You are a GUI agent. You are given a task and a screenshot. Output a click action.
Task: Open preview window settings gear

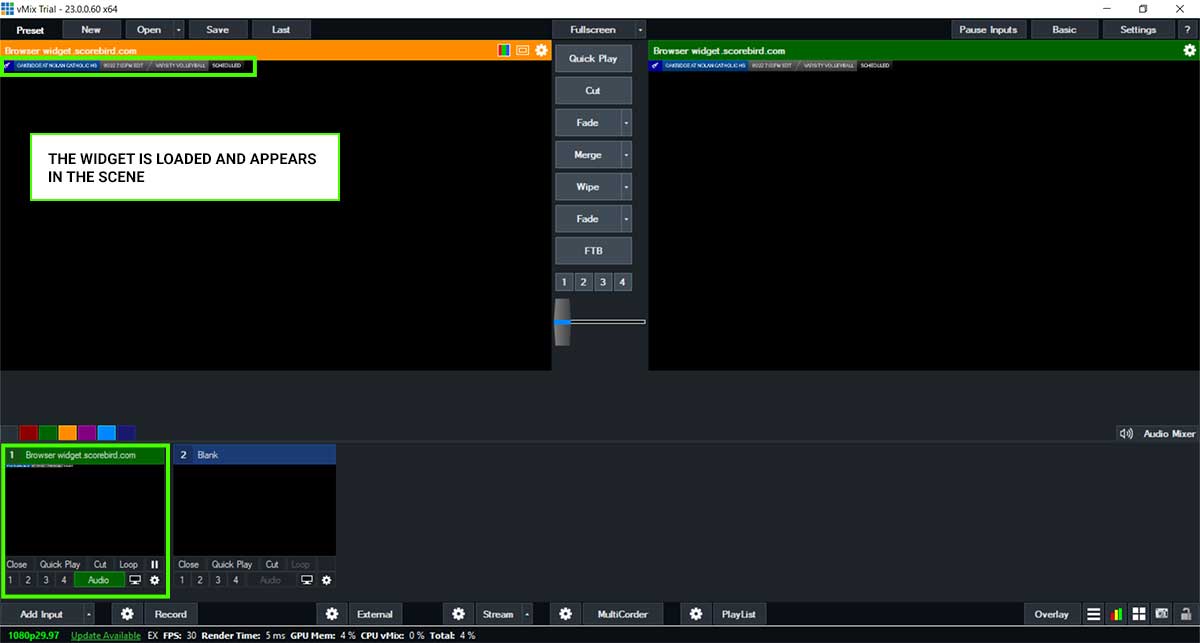pos(542,50)
